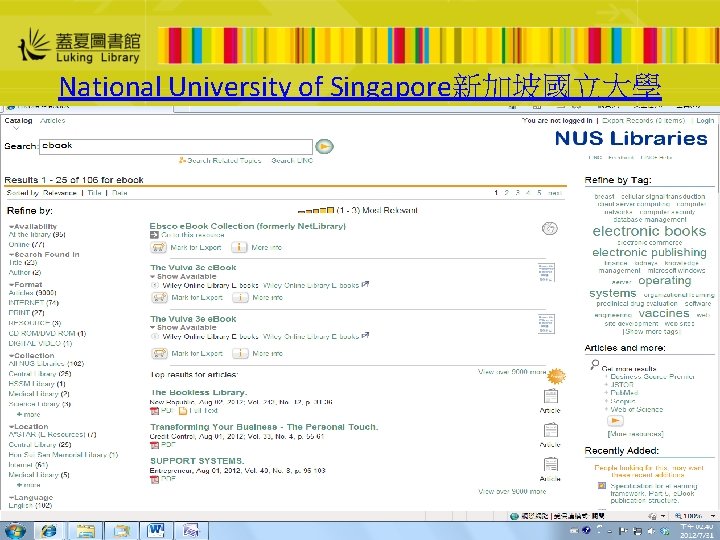This screenshot has height=540, width=720.
Task: Open Transforming Your Business article link
Action: [264, 427]
